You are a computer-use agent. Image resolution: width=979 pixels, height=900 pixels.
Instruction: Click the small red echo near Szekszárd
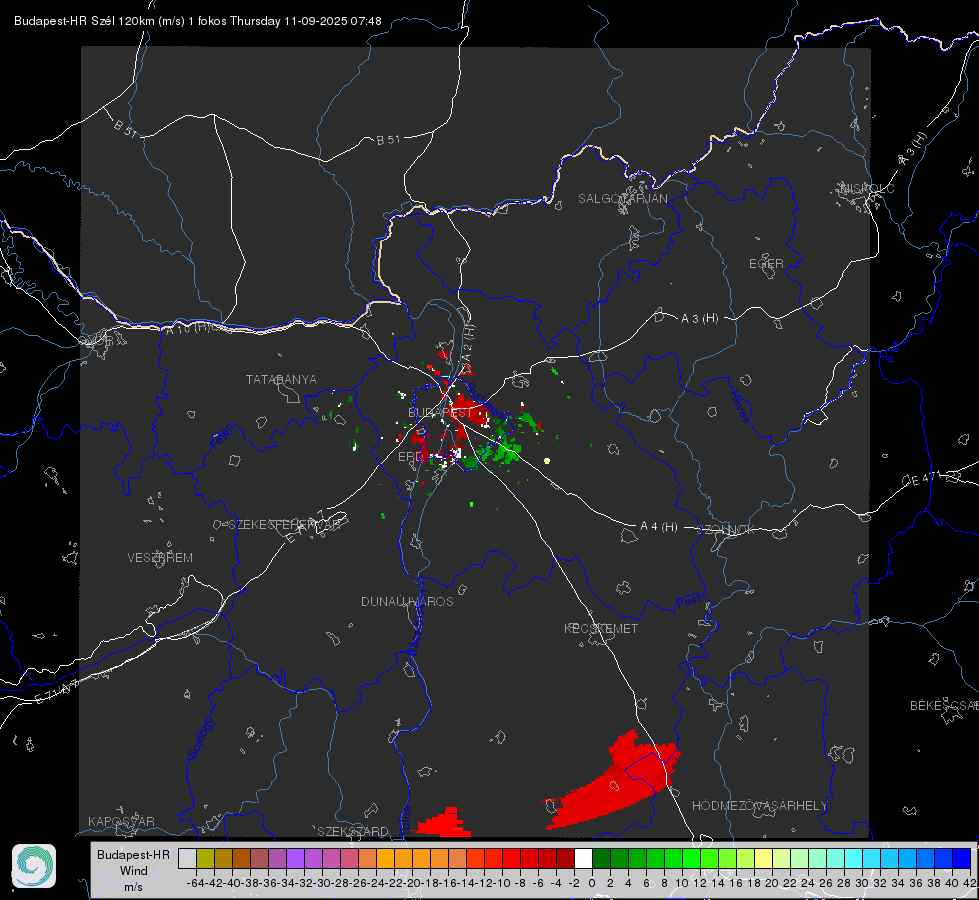pos(444,824)
